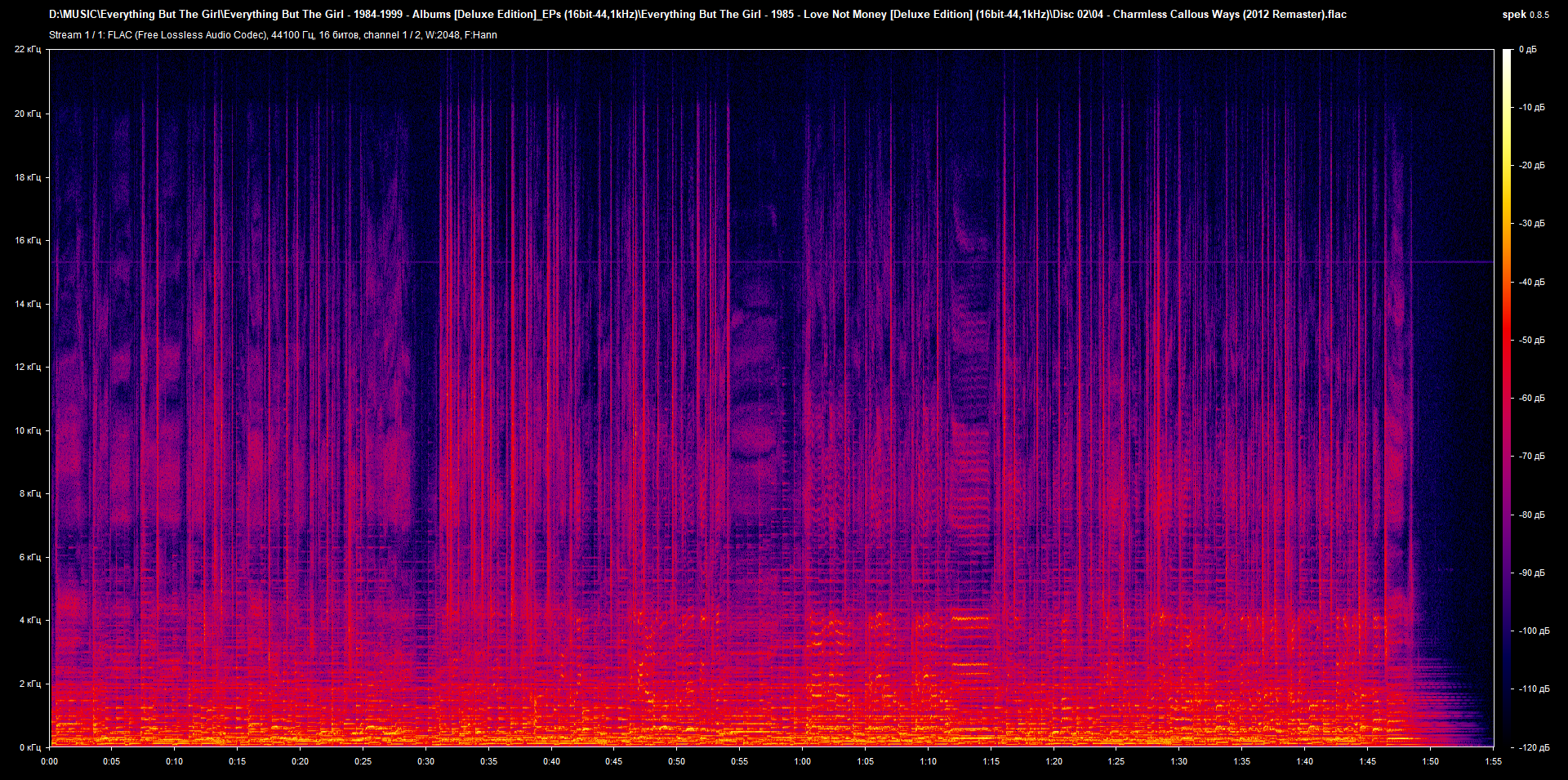This screenshot has width=1568, height=780.
Task: Click the 8 кГц frequency label
Action: 30,493
